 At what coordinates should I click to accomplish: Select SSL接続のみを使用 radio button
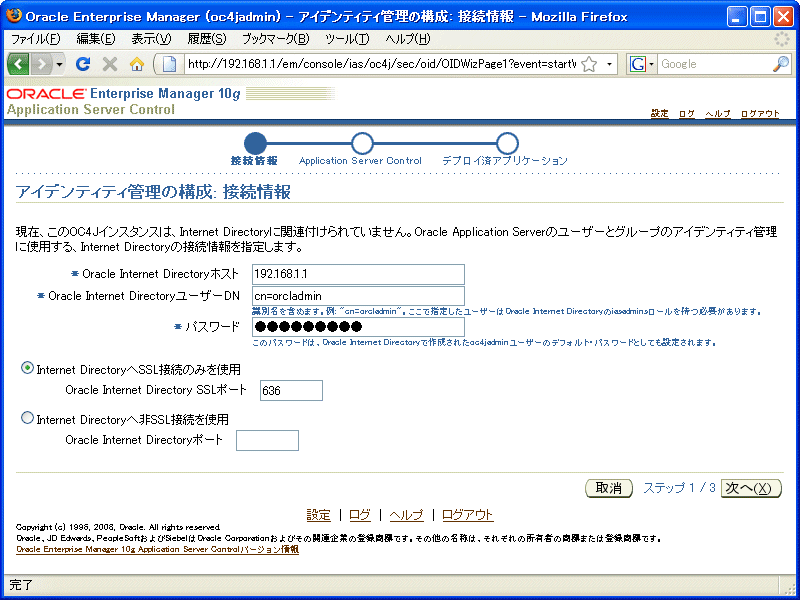pyautogui.click(x=27, y=368)
